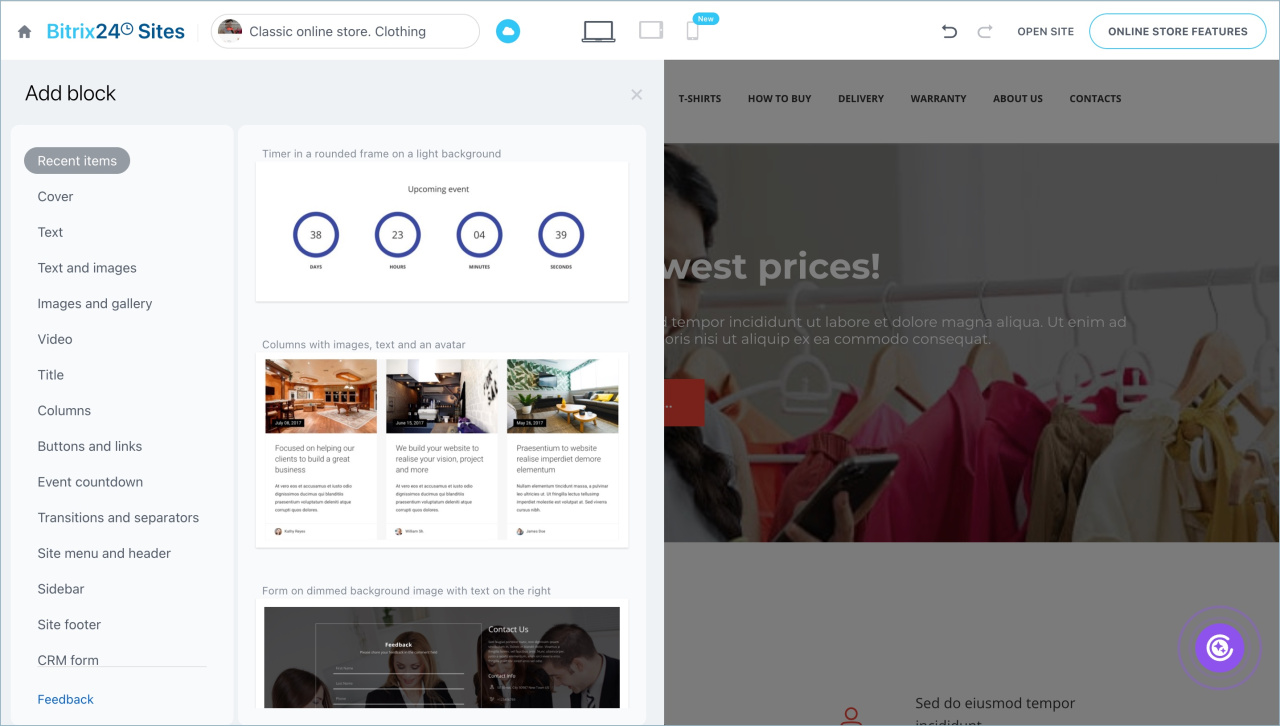Select the Recent items category
Viewport: 1280px width, 726px height.
pyautogui.click(x=77, y=161)
